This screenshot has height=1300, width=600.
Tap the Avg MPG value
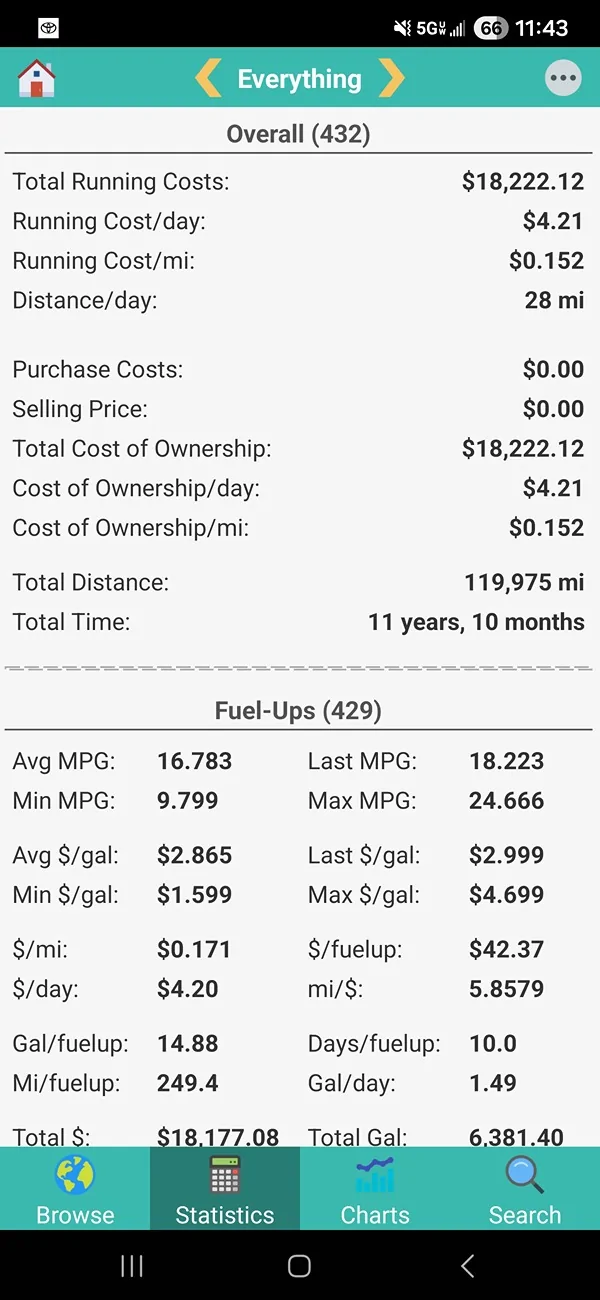[194, 761]
